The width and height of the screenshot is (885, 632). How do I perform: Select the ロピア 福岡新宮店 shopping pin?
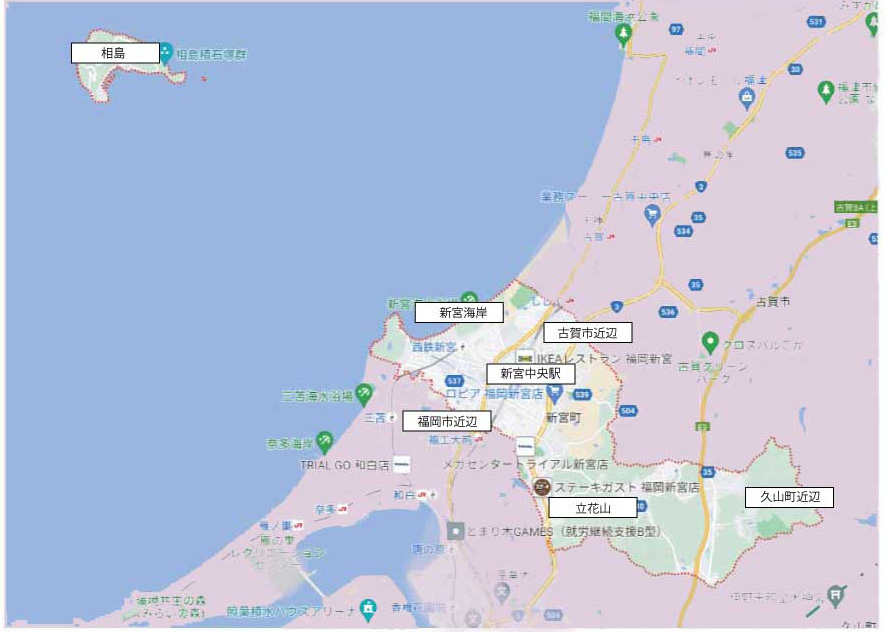[x=555, y=392]
